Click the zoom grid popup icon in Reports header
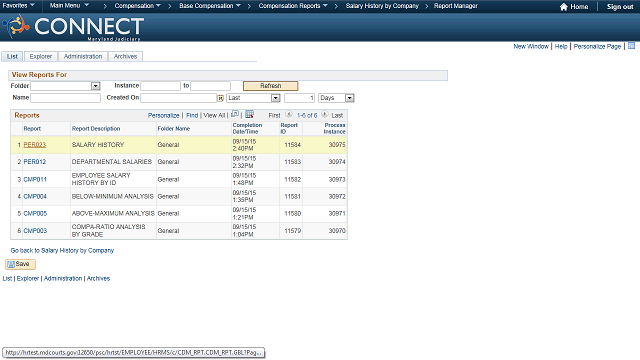This screenshot has height=360, width=640. point(235,114)
